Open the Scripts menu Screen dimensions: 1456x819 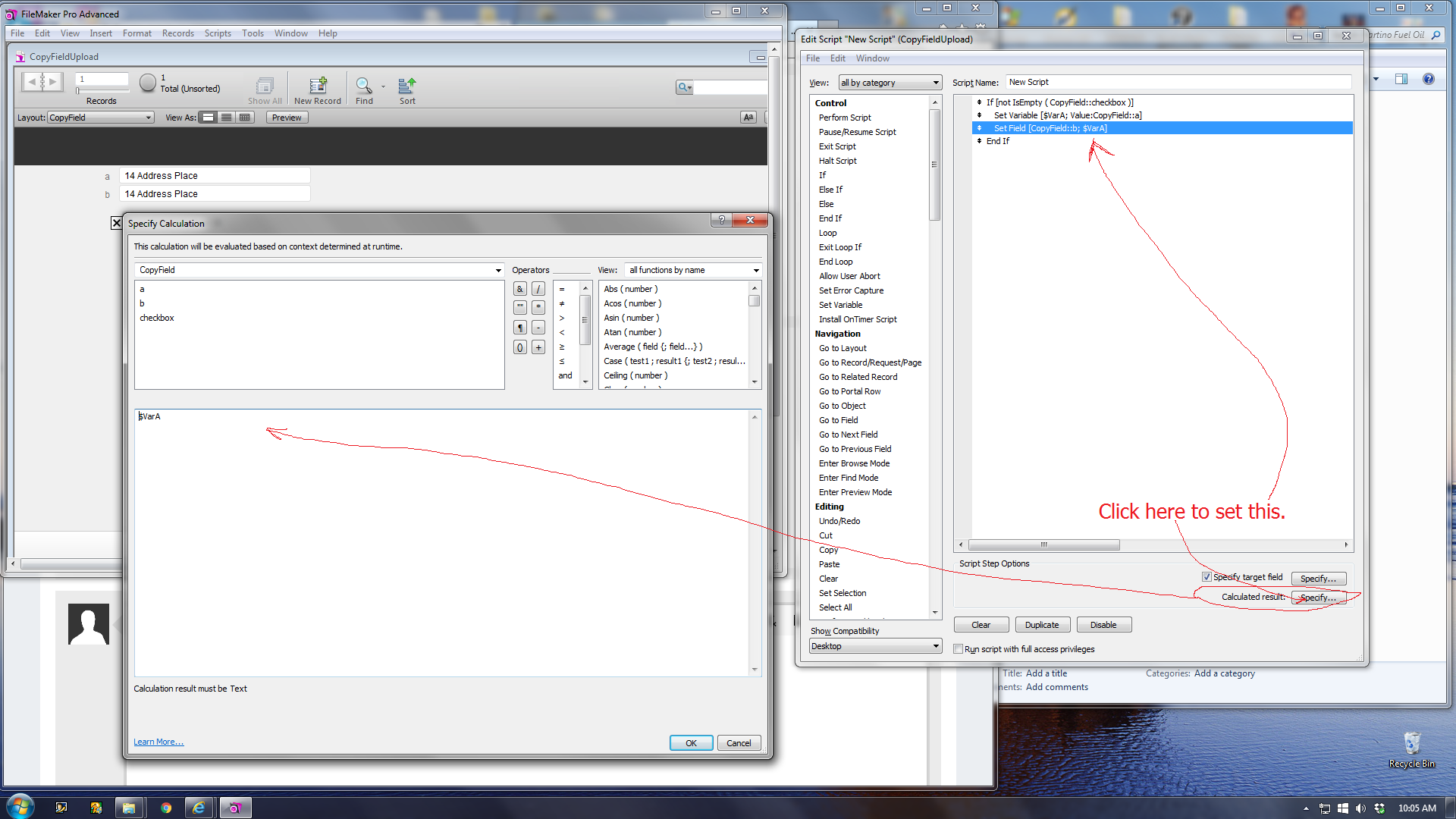coord(218,33)
